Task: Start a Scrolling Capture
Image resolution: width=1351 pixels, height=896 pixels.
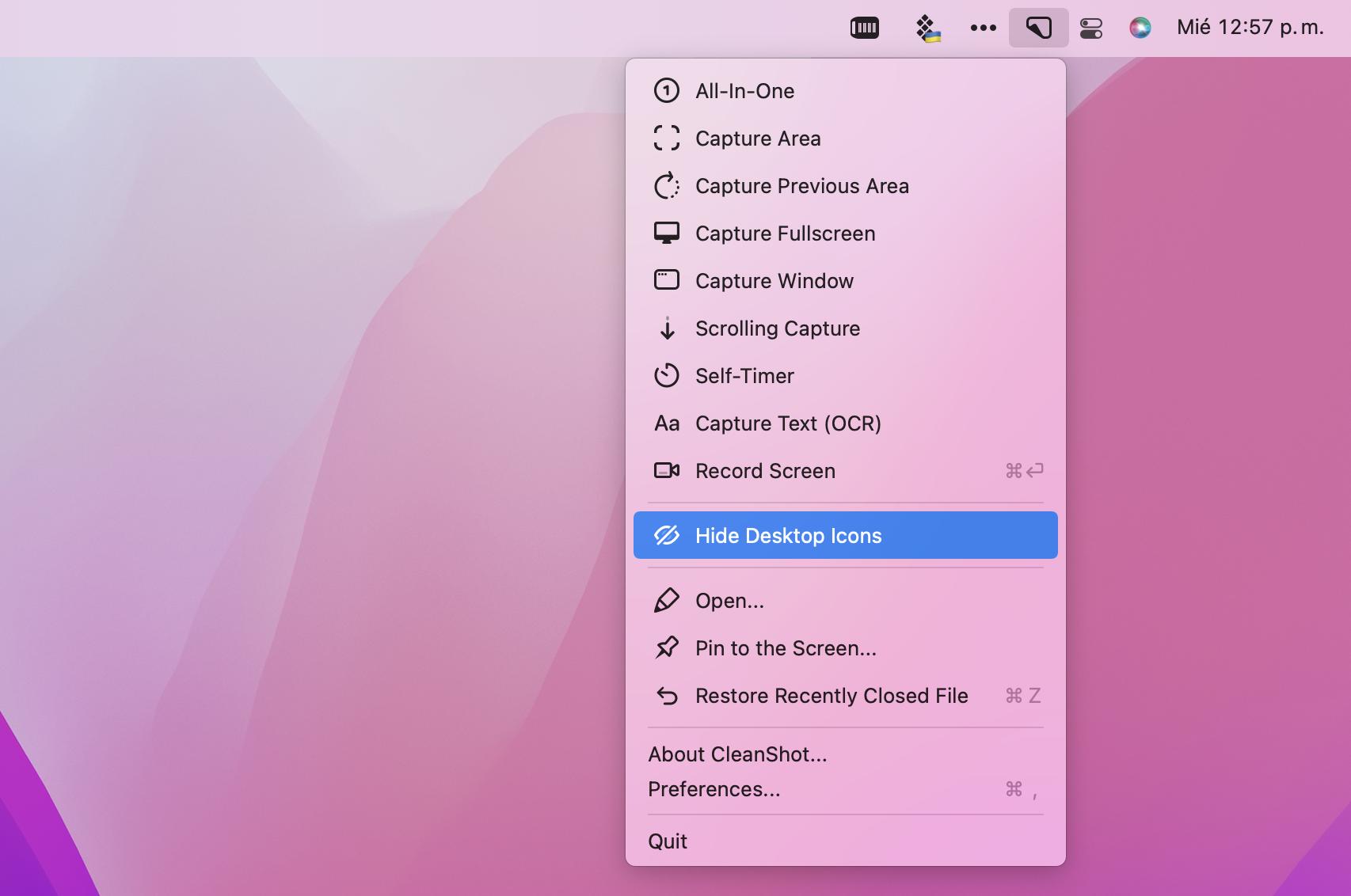Action: (777, 328)
